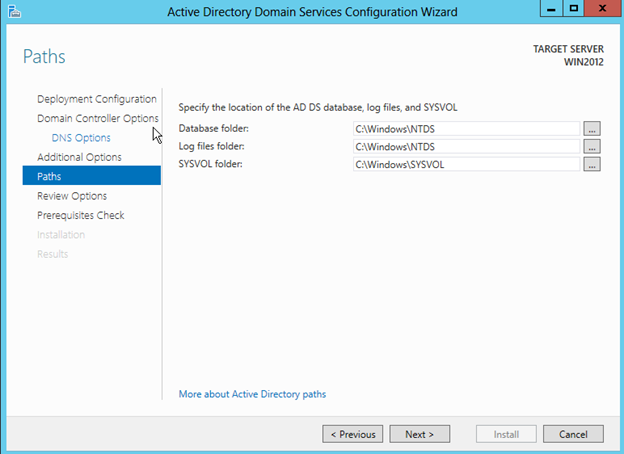624x454 pixels.
Task: Open the Prerequisites Check step
Action: pos(80,215)
